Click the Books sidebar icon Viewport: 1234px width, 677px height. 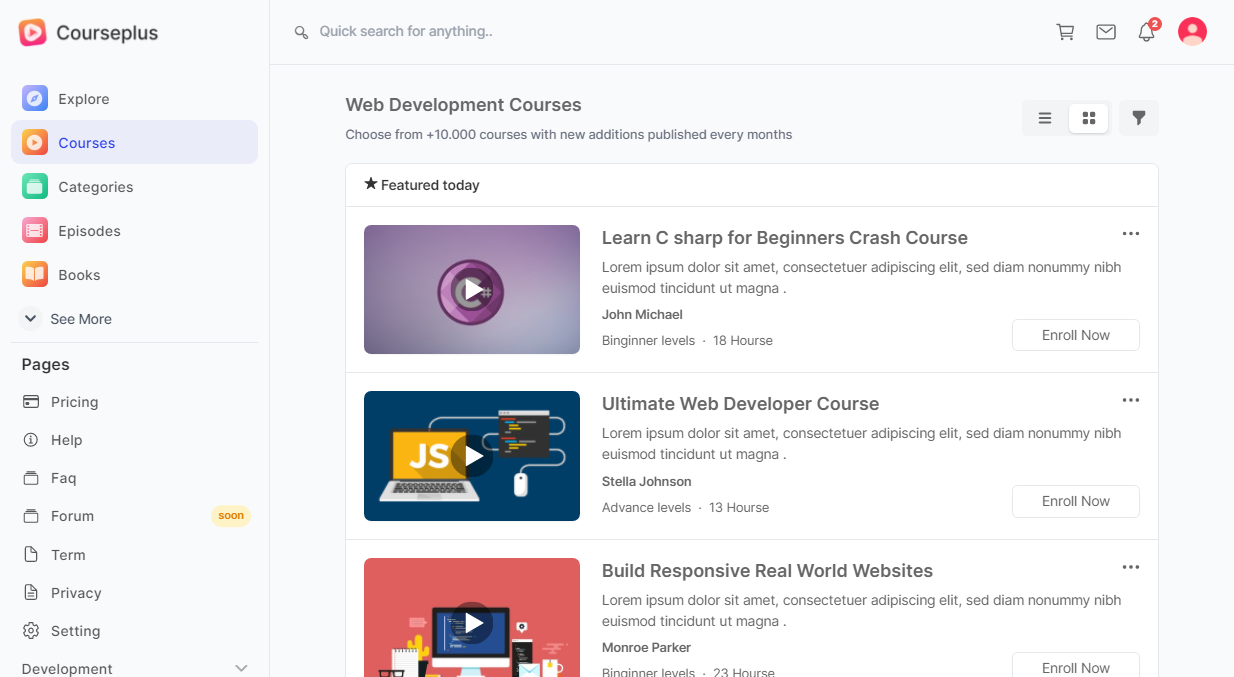tap(35, 275)
